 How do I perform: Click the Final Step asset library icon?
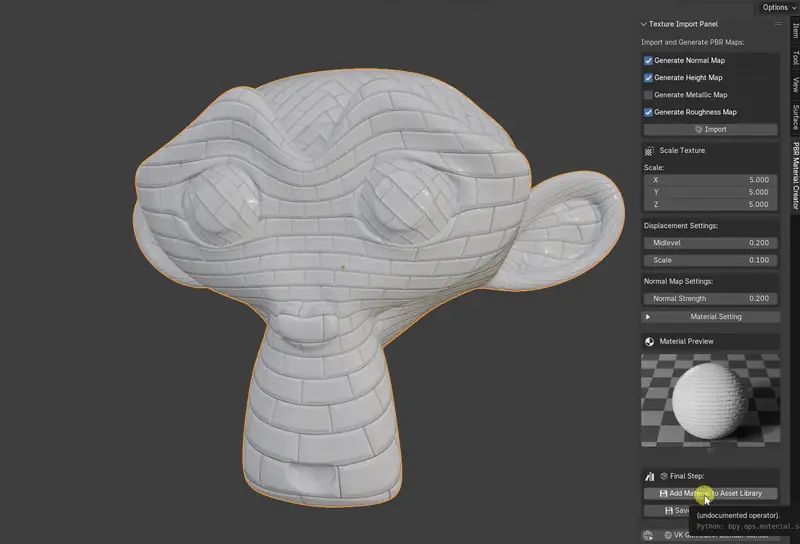tap(649, 477)
